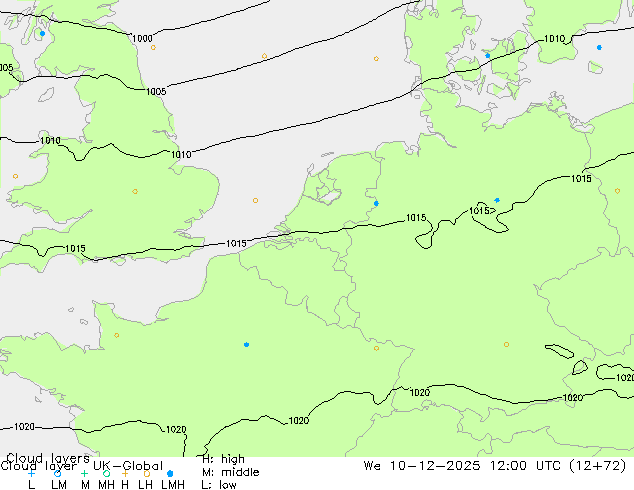Click the 'M: middle' legend text
The width and height of the screenshot is (634, 490).
pyautogui.click(x=231, y=472)
